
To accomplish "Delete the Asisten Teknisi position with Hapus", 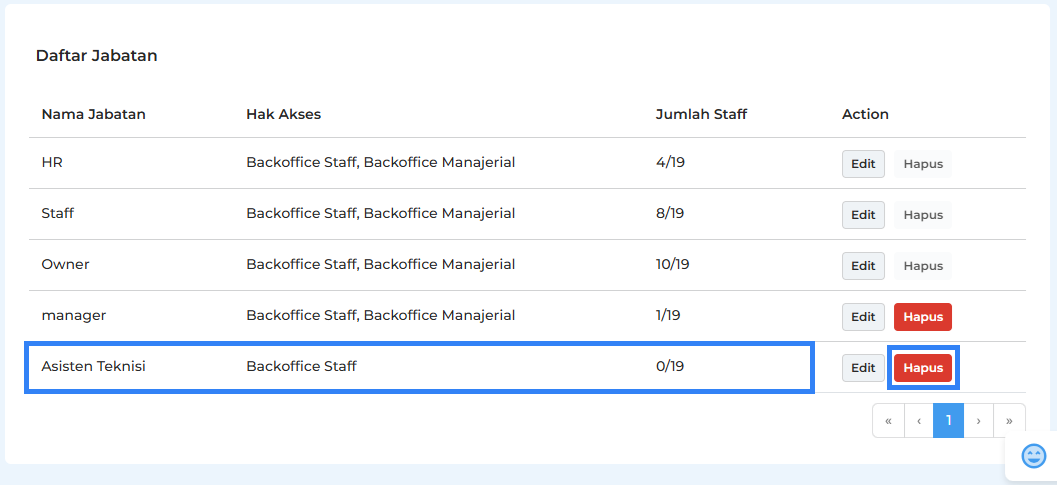I will tap(923, 368).
